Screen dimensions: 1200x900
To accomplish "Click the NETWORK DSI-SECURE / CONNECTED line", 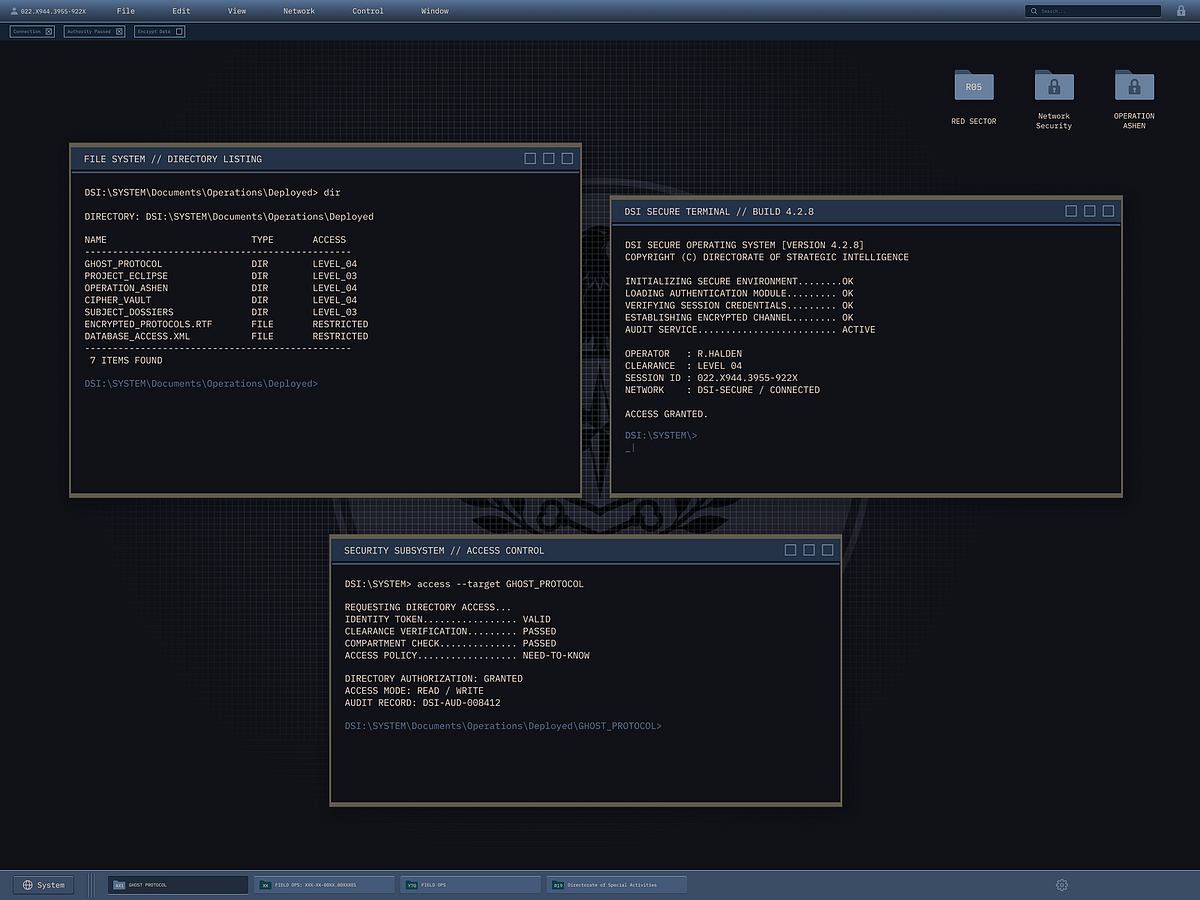I will pyautogui.click(x=722, y=390).
